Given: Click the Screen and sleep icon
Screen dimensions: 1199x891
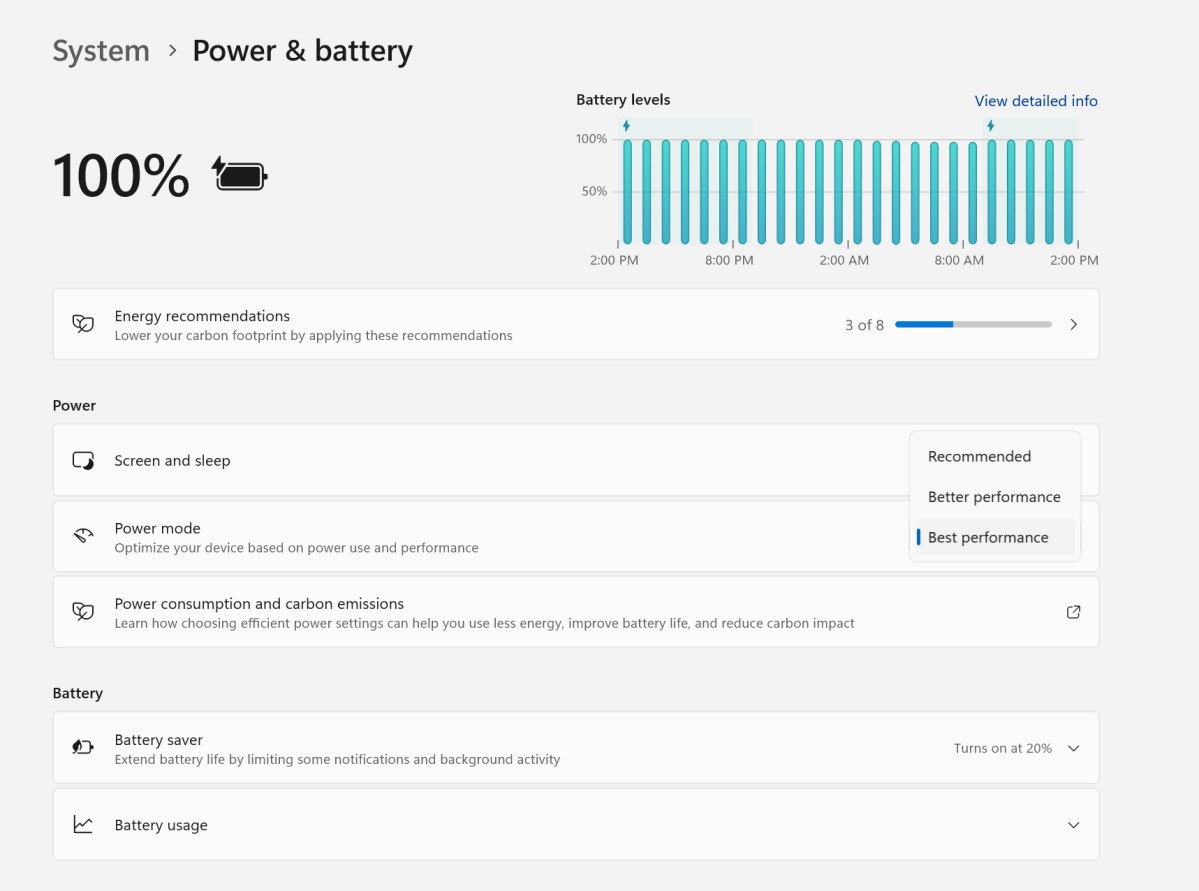Looking at the screenshot, I should pos(83,461).
